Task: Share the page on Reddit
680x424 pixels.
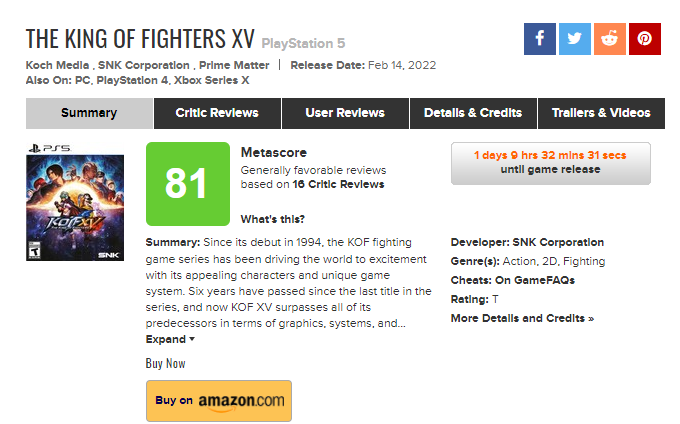Action: (610, 39)
